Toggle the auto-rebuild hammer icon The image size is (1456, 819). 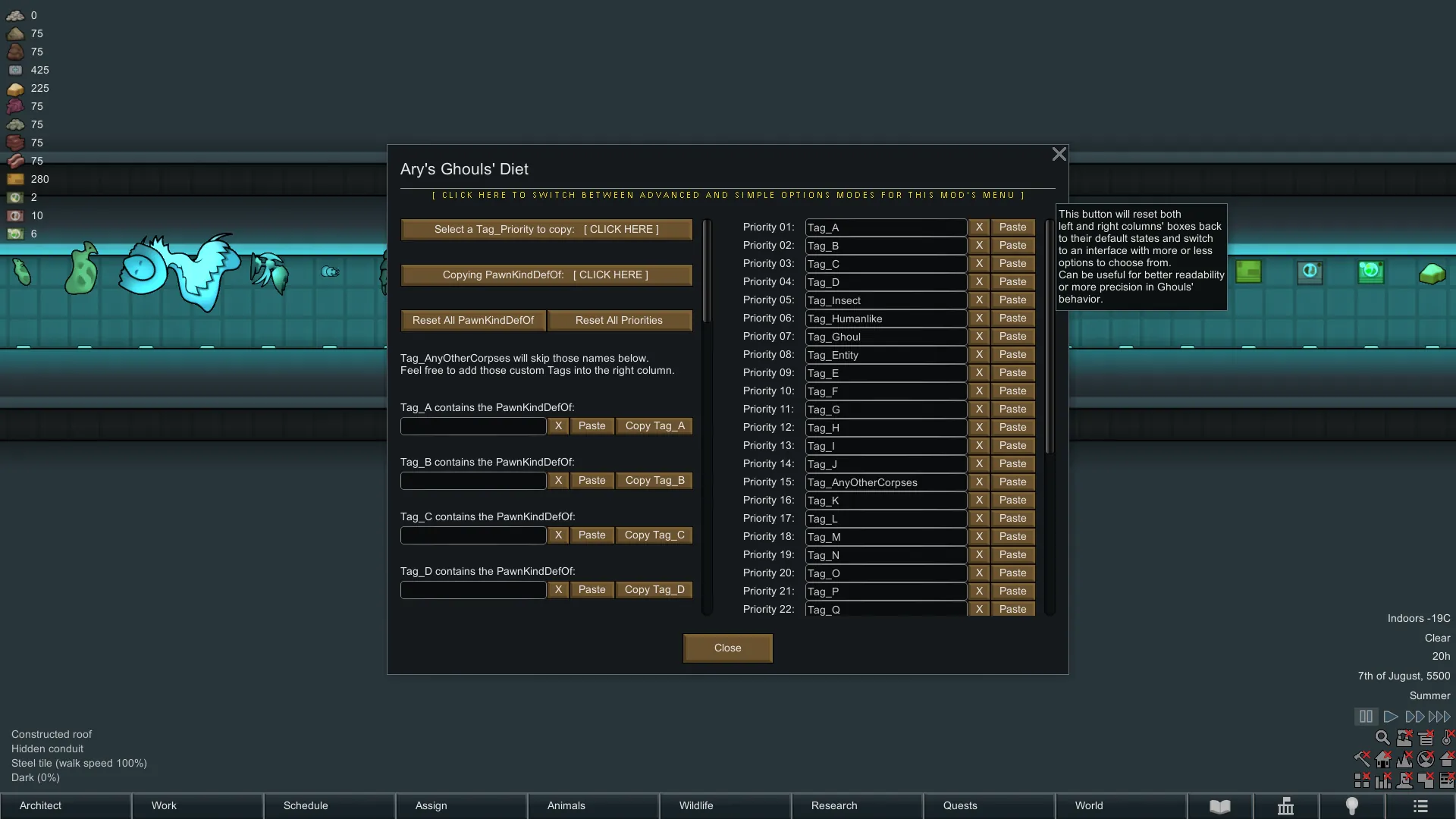1362,759
